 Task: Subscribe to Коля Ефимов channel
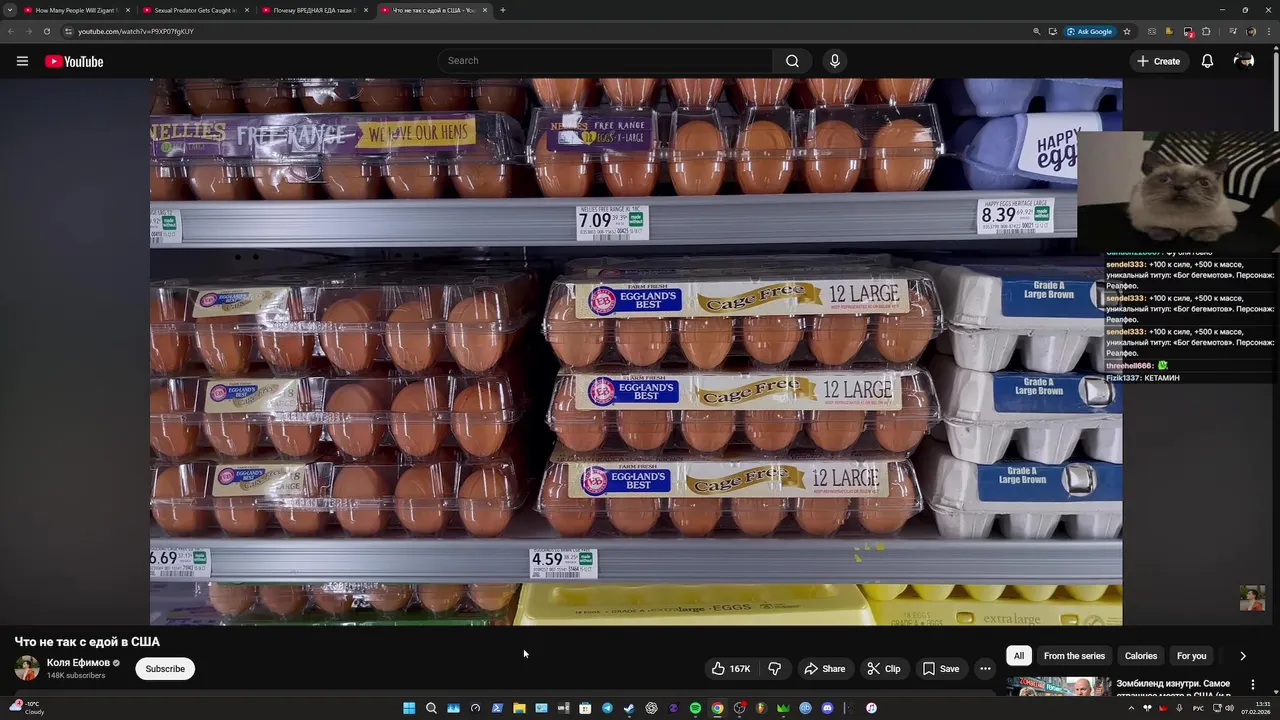[x=165, y=669]
